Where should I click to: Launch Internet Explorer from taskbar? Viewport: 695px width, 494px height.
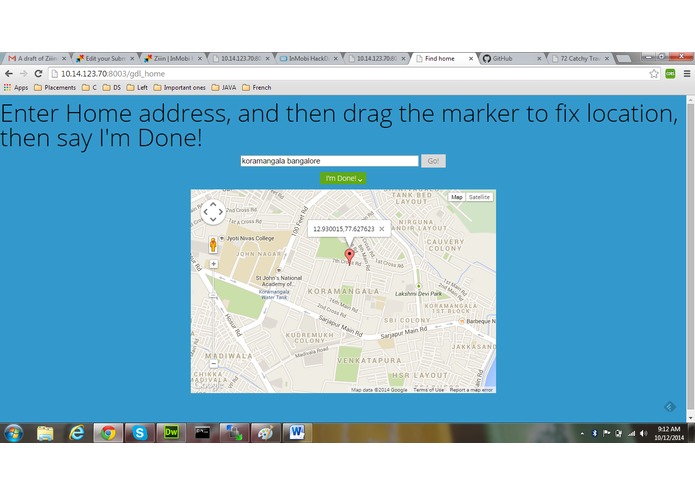(76, 433)
